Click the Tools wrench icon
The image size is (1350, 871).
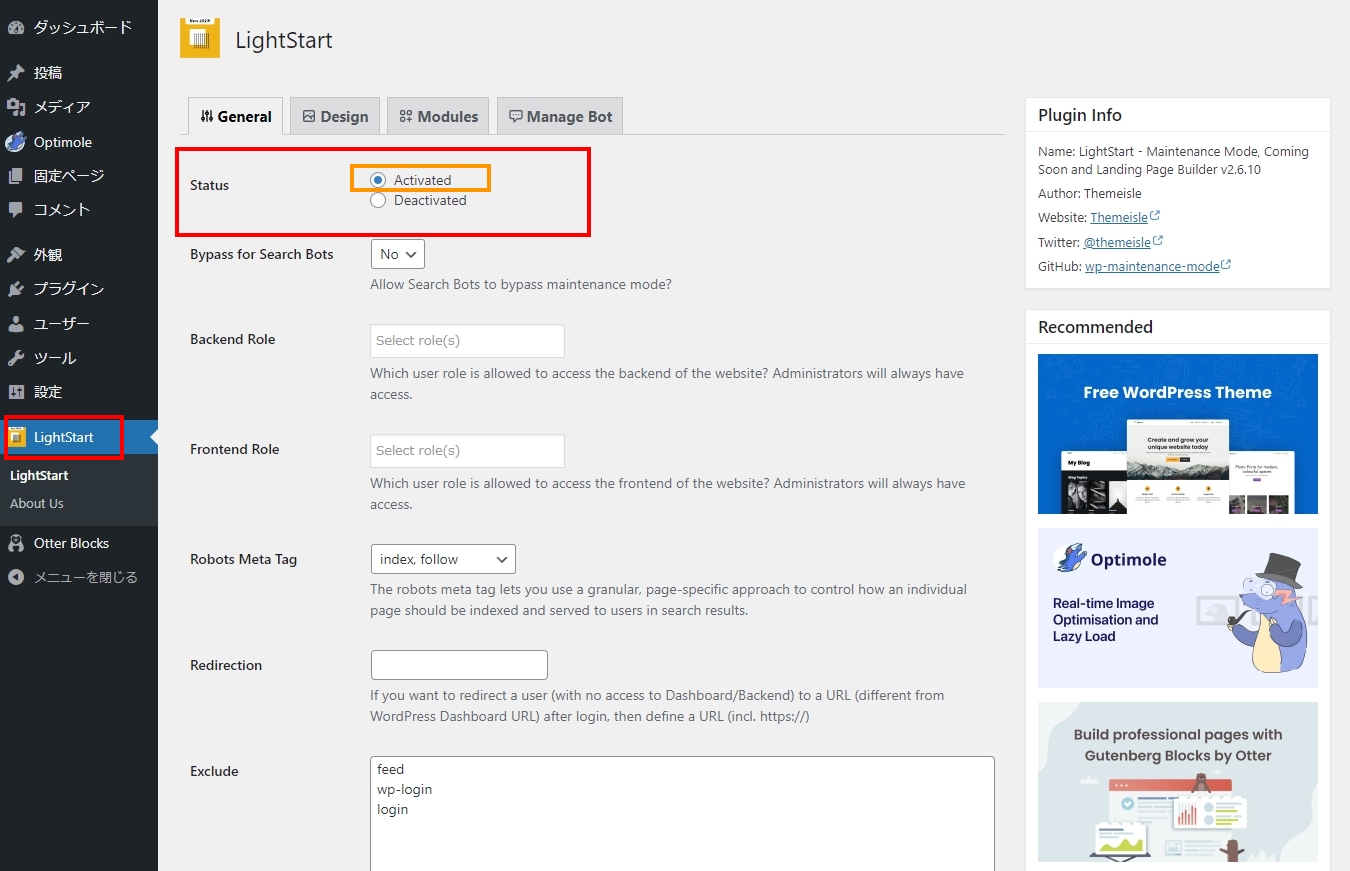pos(16,358)
